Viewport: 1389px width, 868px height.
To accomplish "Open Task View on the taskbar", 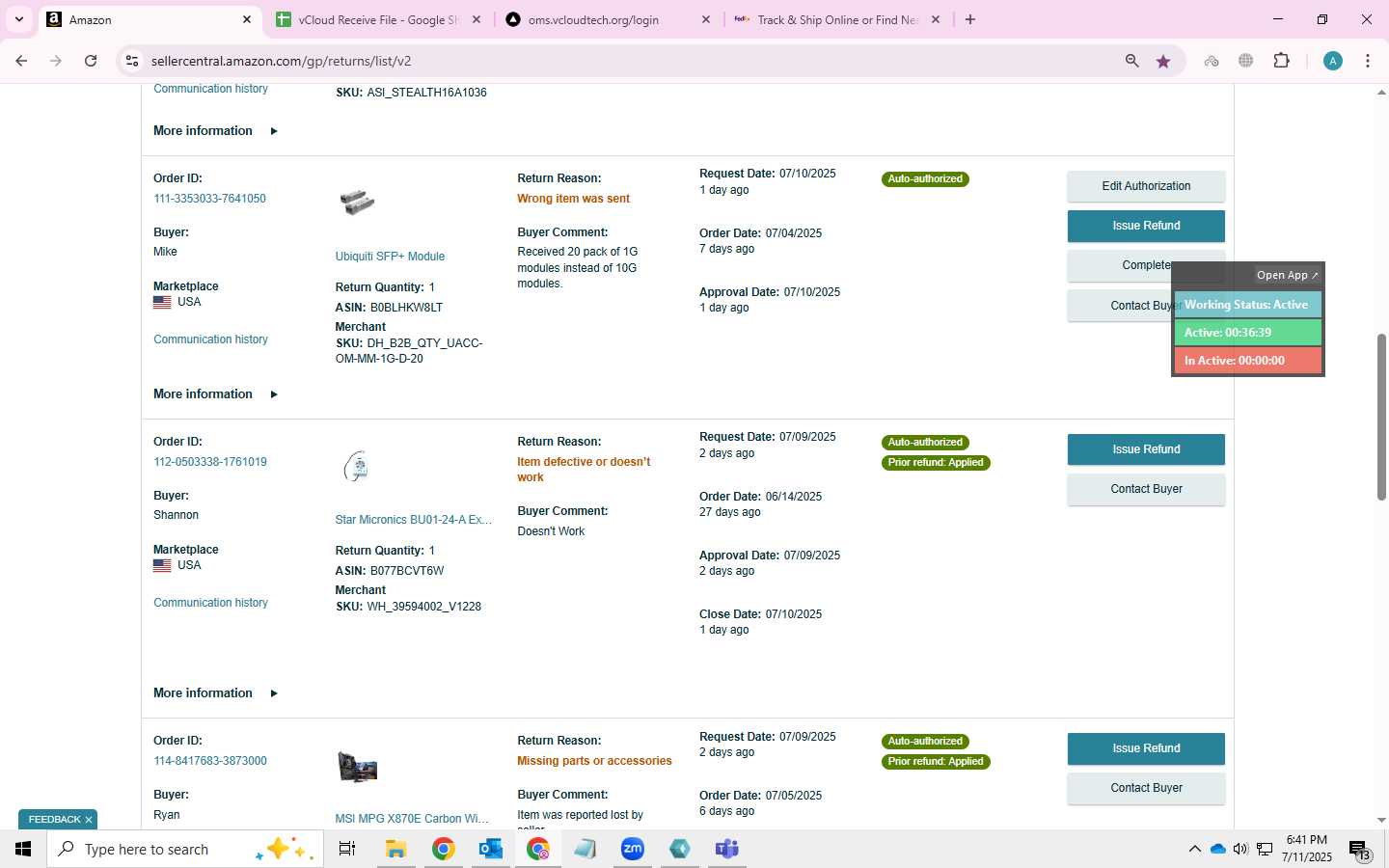I will pyautogui.click(x=347, y=849).
